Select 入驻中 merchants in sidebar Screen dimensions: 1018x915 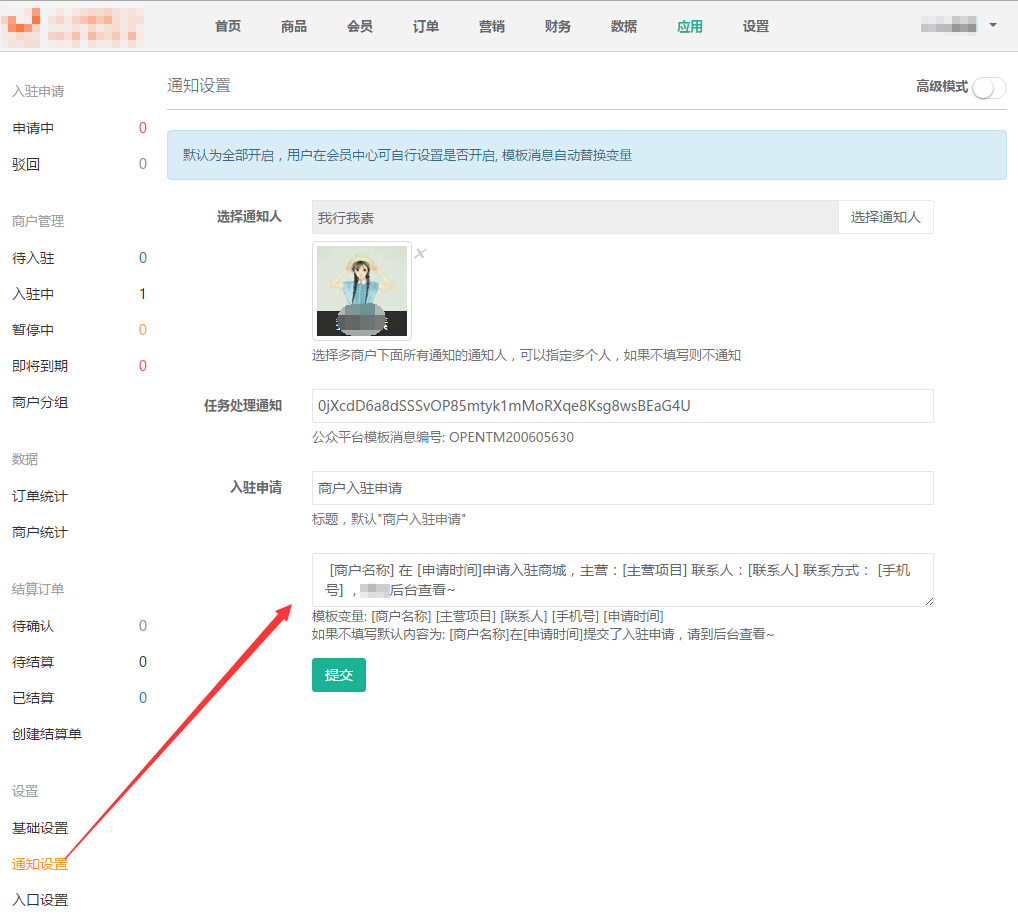tap(33, 294)
